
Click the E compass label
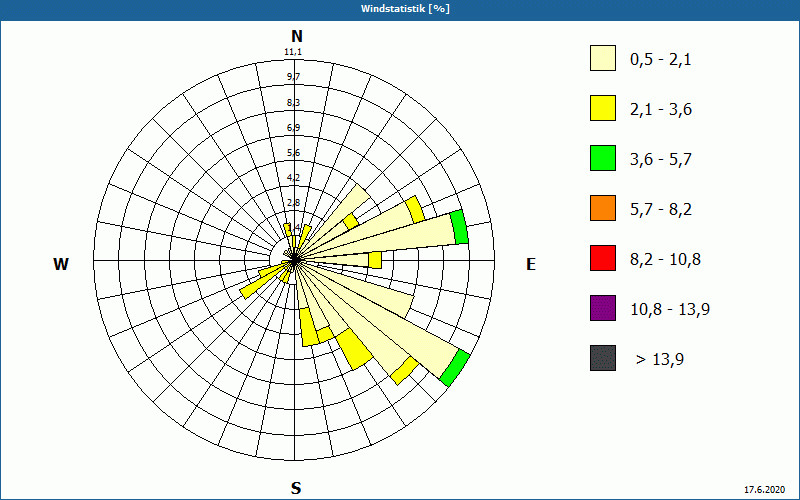coord(531,264)
